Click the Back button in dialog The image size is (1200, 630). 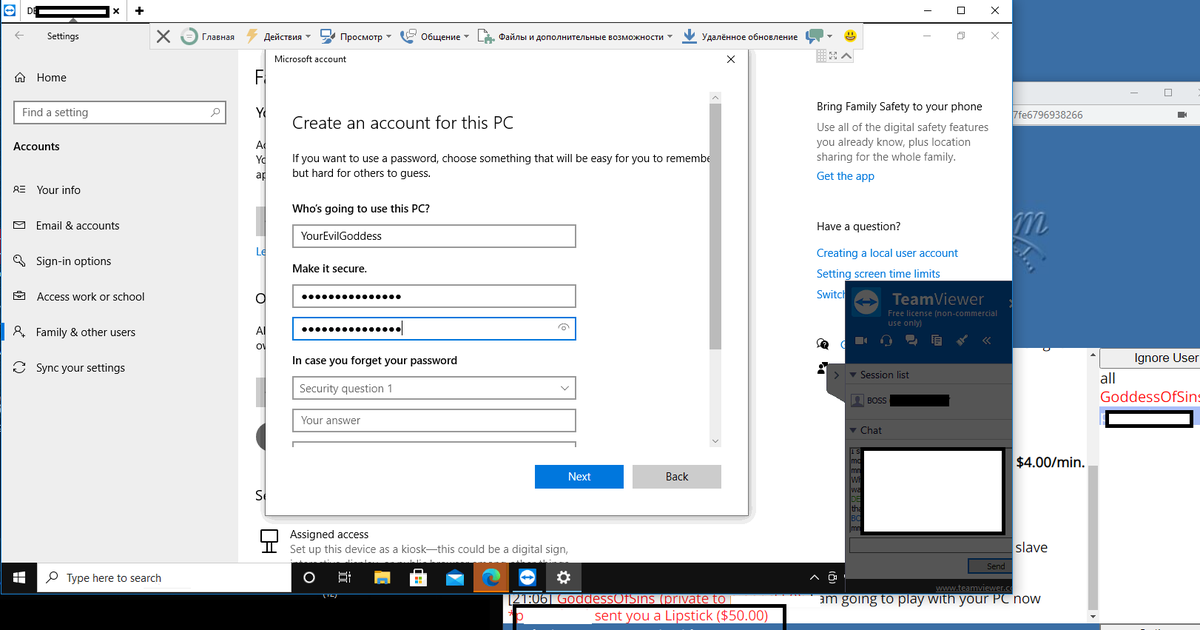[677, 477]
